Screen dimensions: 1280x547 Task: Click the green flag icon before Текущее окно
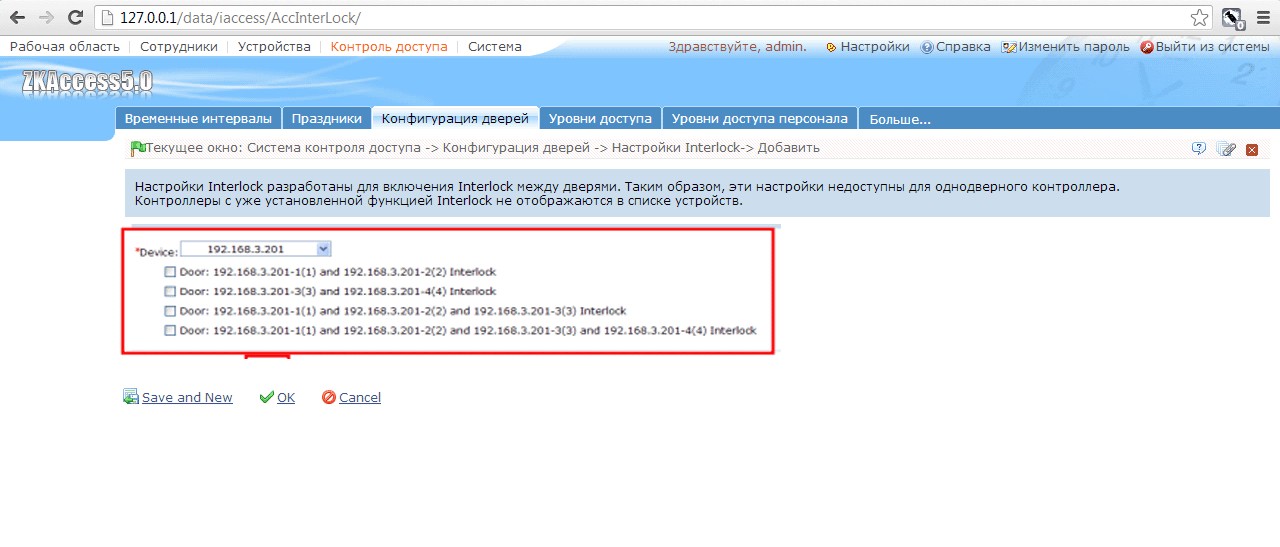[x=138, y=148]
